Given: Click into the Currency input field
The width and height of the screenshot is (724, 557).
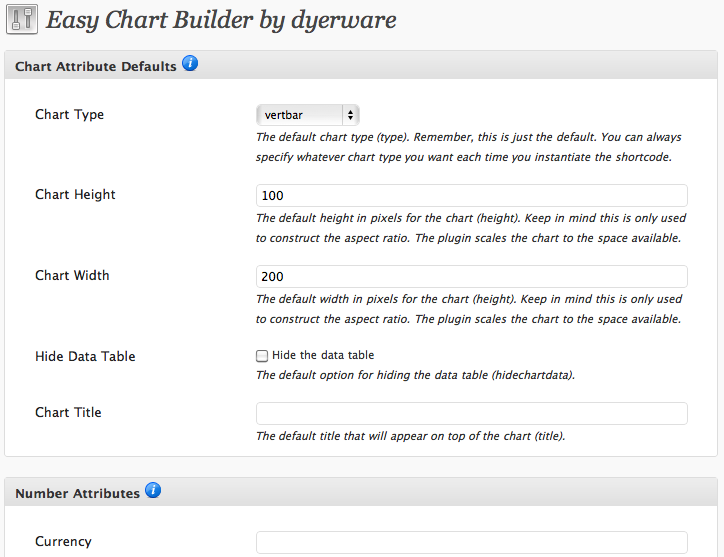Looking at the screenshot, I should tap(472, 542).
